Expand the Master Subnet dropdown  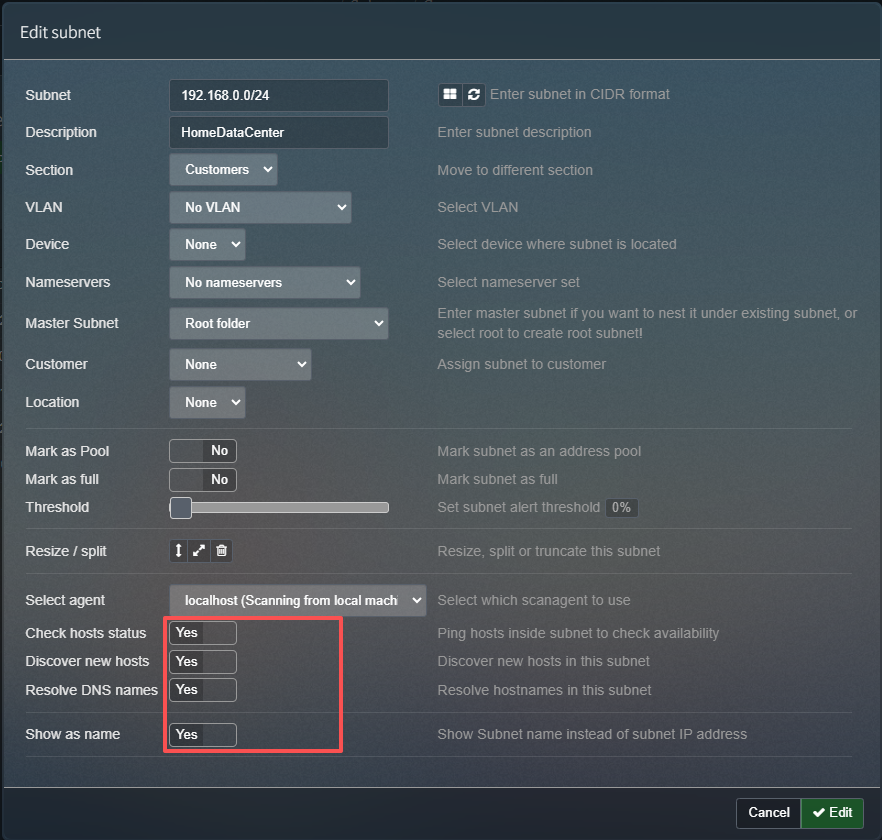[x=278, y=324]
